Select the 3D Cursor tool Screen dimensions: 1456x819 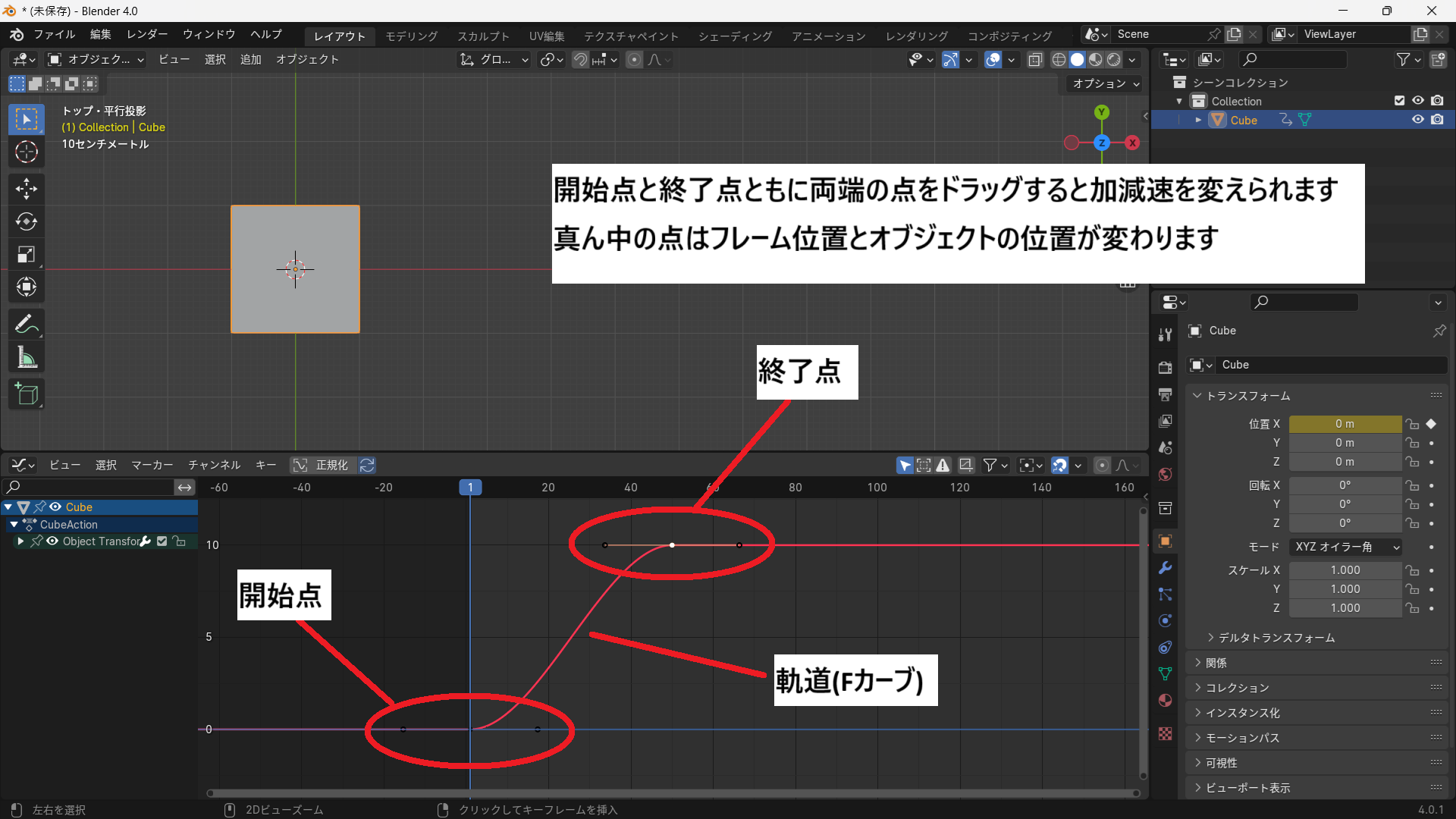tap(27, 152)
